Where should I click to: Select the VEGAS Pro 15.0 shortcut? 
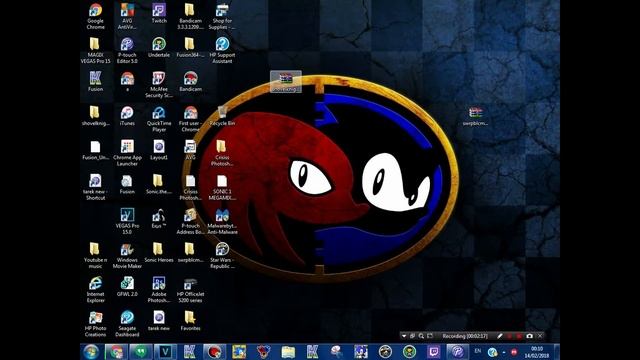coord(127,222)
